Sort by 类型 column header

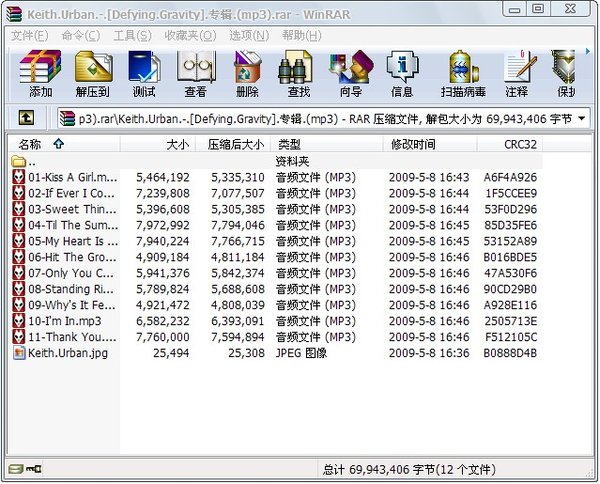point(327,145)
